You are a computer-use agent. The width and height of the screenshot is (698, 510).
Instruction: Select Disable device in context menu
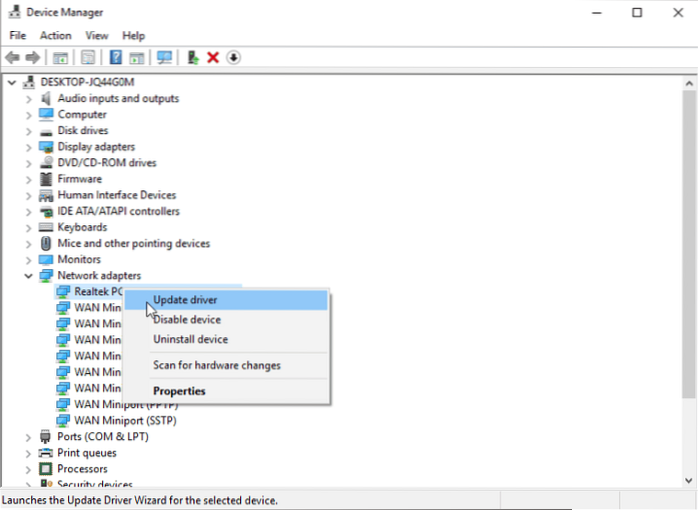[187, 320]
